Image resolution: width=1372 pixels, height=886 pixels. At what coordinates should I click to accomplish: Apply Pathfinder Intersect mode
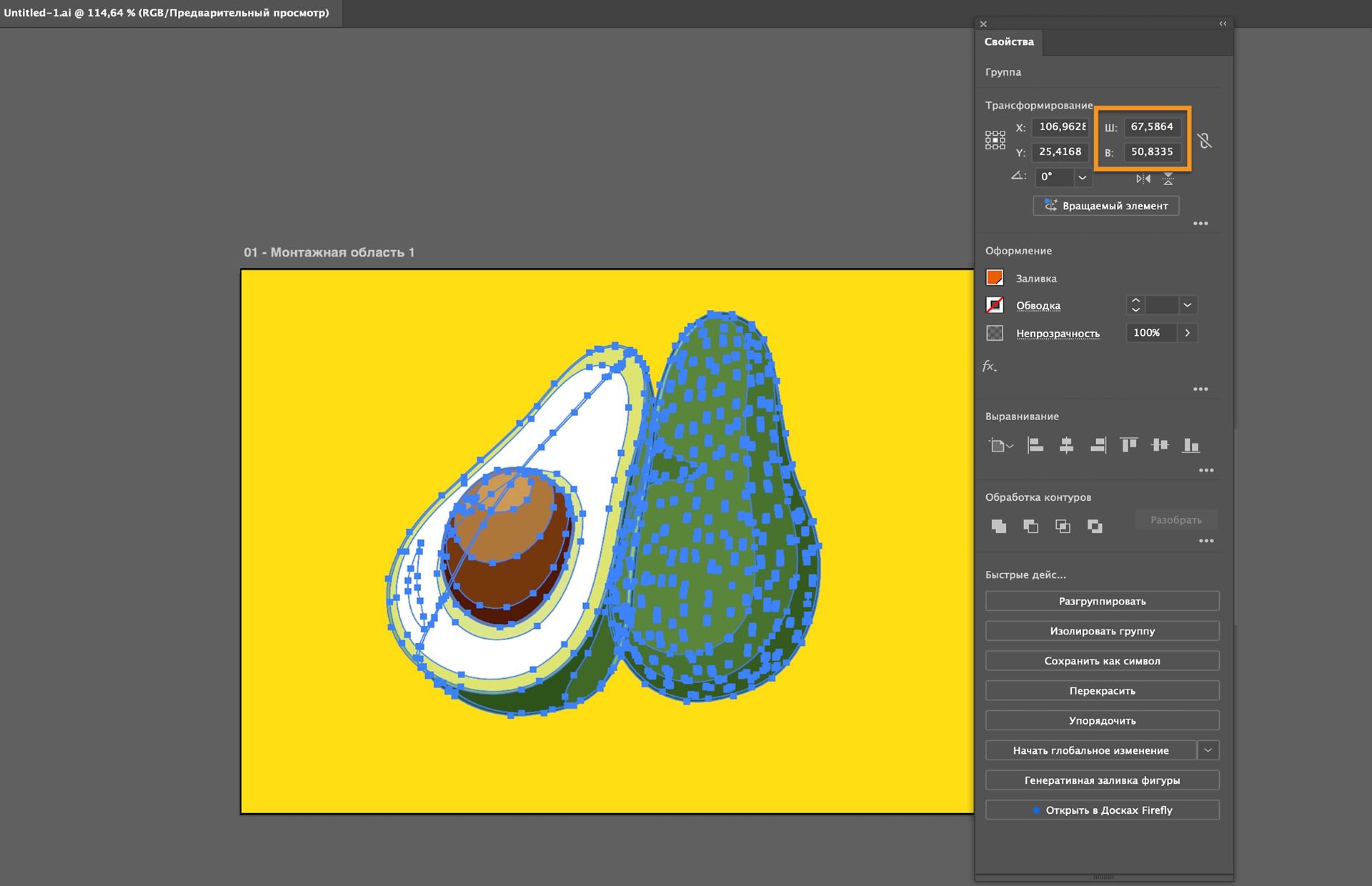click(1063, 527)
